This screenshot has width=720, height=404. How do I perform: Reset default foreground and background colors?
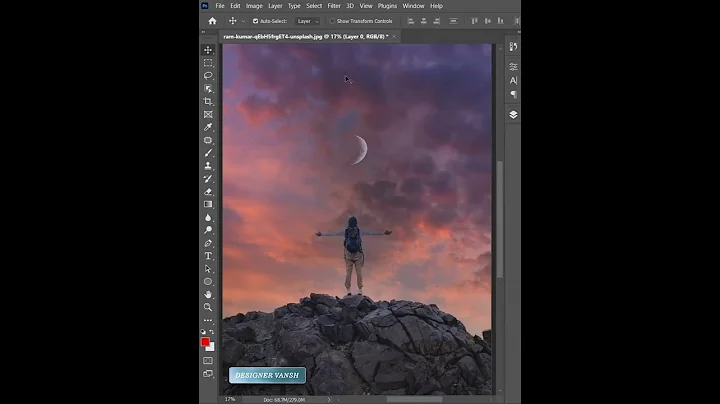(203, 331)
